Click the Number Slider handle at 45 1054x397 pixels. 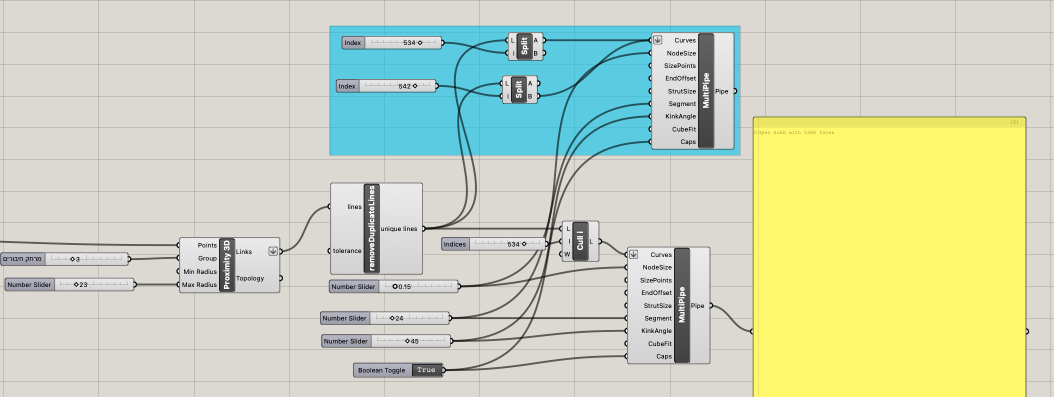pyautogui.click(x=407, y=341)
